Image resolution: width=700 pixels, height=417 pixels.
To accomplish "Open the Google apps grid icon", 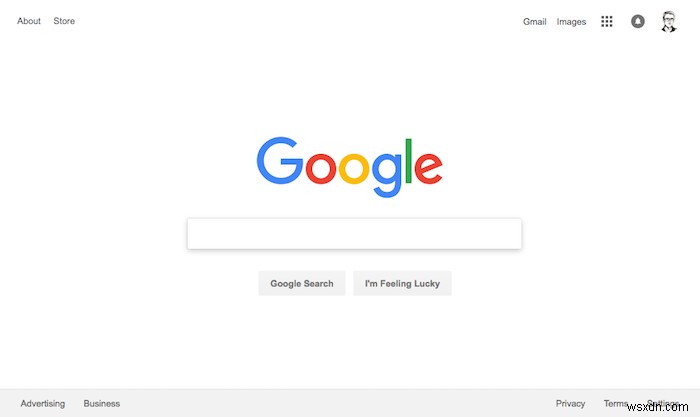I will [x=606, y=21].
